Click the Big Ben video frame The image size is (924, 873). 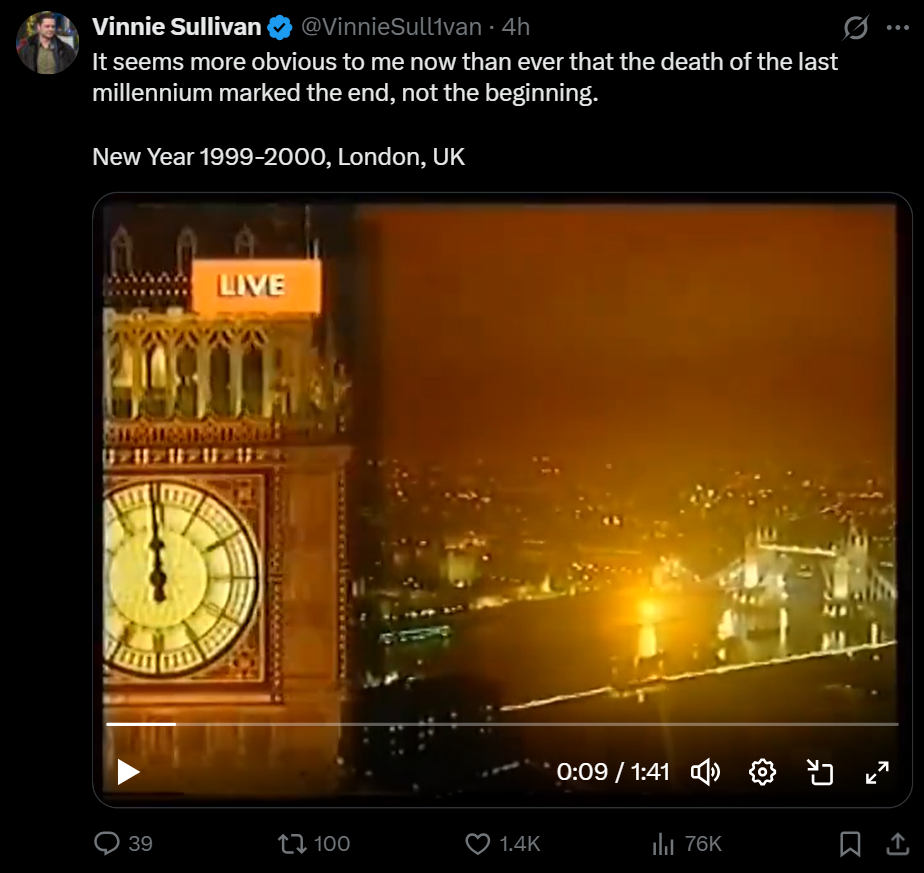502,460
